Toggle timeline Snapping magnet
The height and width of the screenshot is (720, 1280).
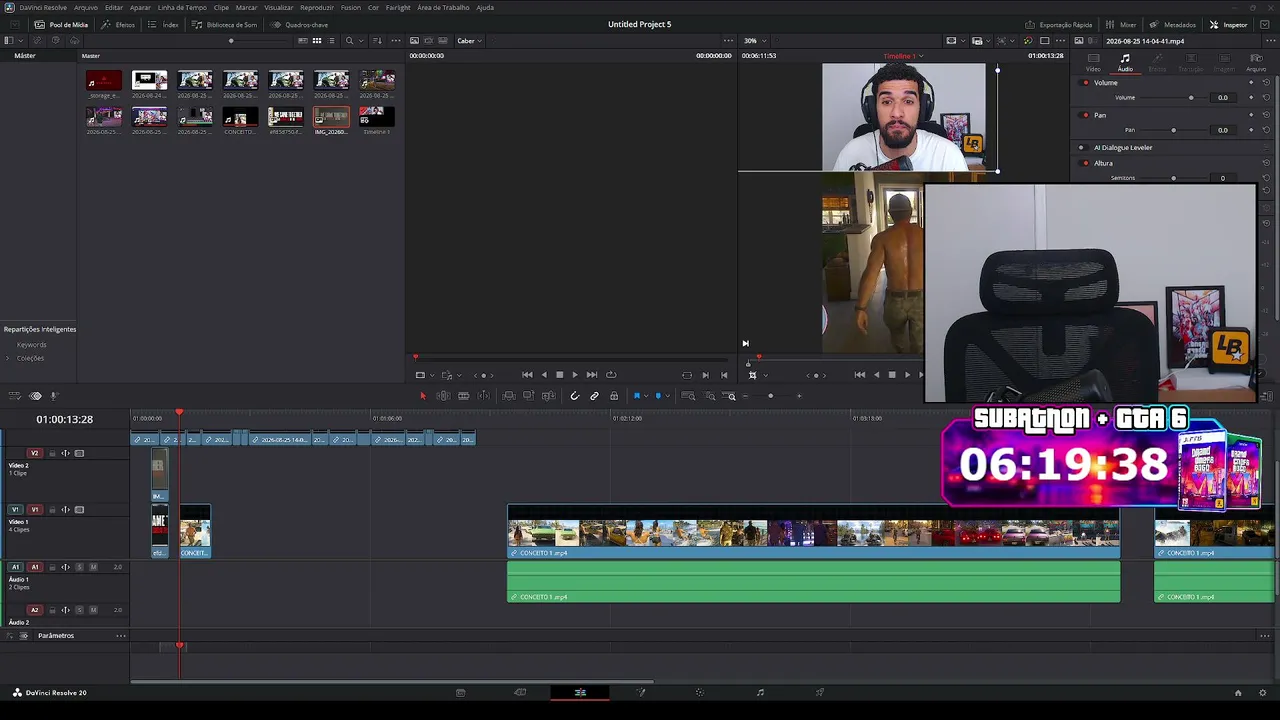[574, 396]
